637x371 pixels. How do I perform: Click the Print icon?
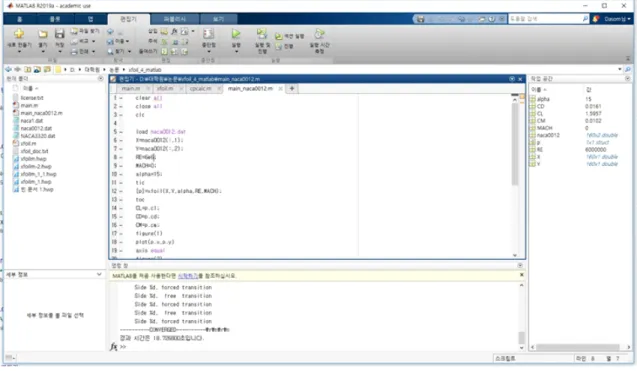(74, 52)
